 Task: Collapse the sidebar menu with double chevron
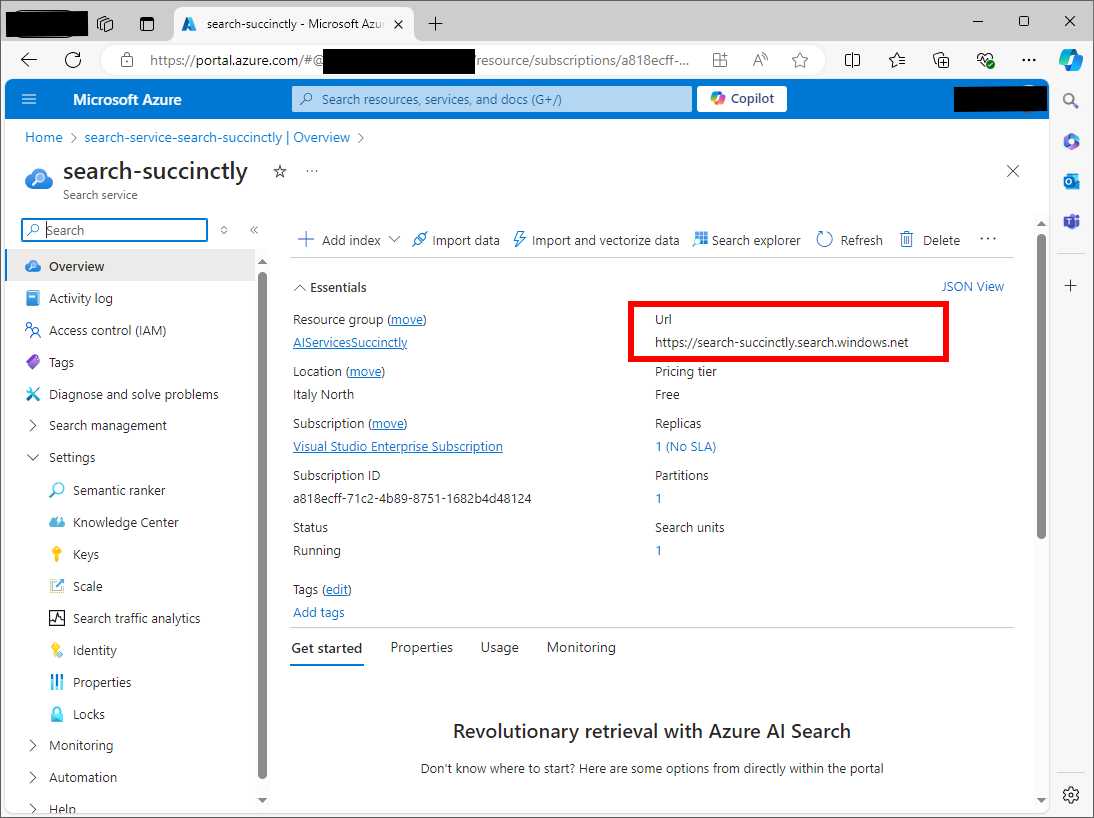tap(254, 230)
